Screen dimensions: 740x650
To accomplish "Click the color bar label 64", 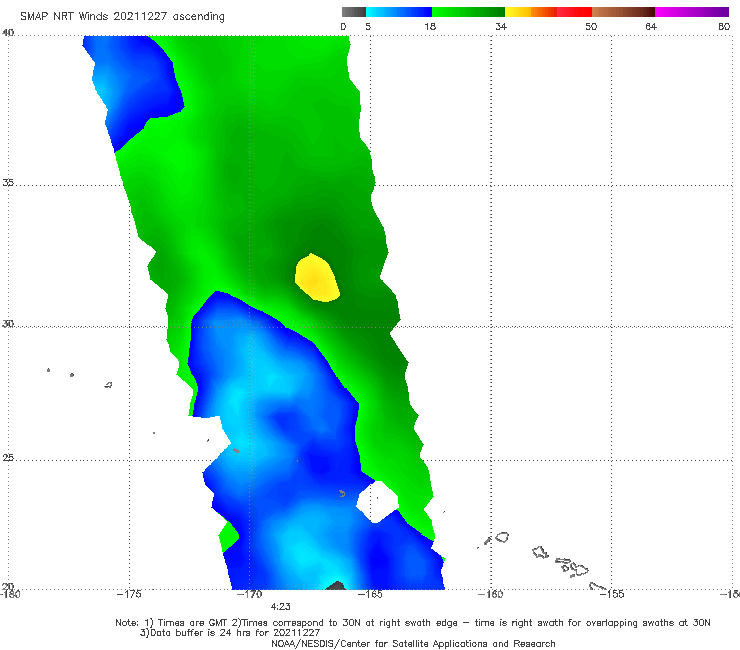I will click(x=651, y=27).
